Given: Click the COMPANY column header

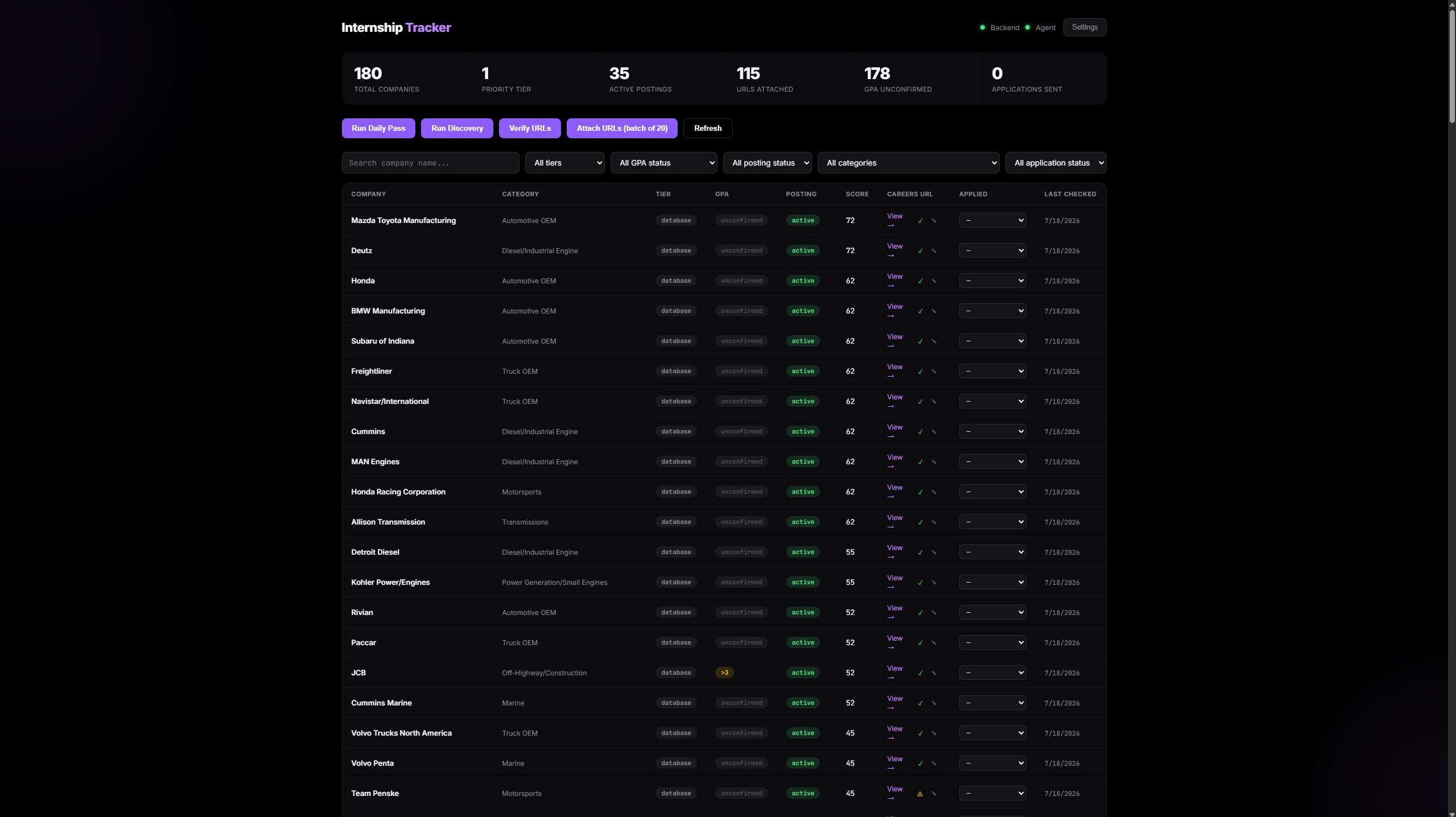Looking at the screenshot, I should (x=368, y=194).
